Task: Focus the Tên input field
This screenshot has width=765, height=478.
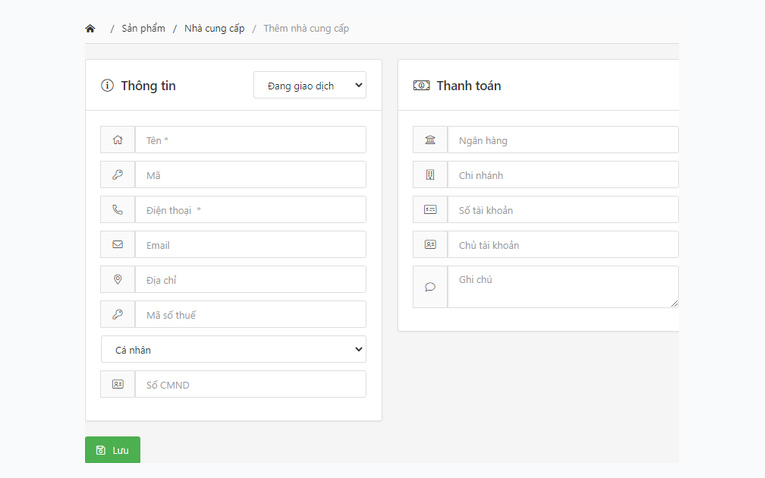Action: (x=250, y=140)
